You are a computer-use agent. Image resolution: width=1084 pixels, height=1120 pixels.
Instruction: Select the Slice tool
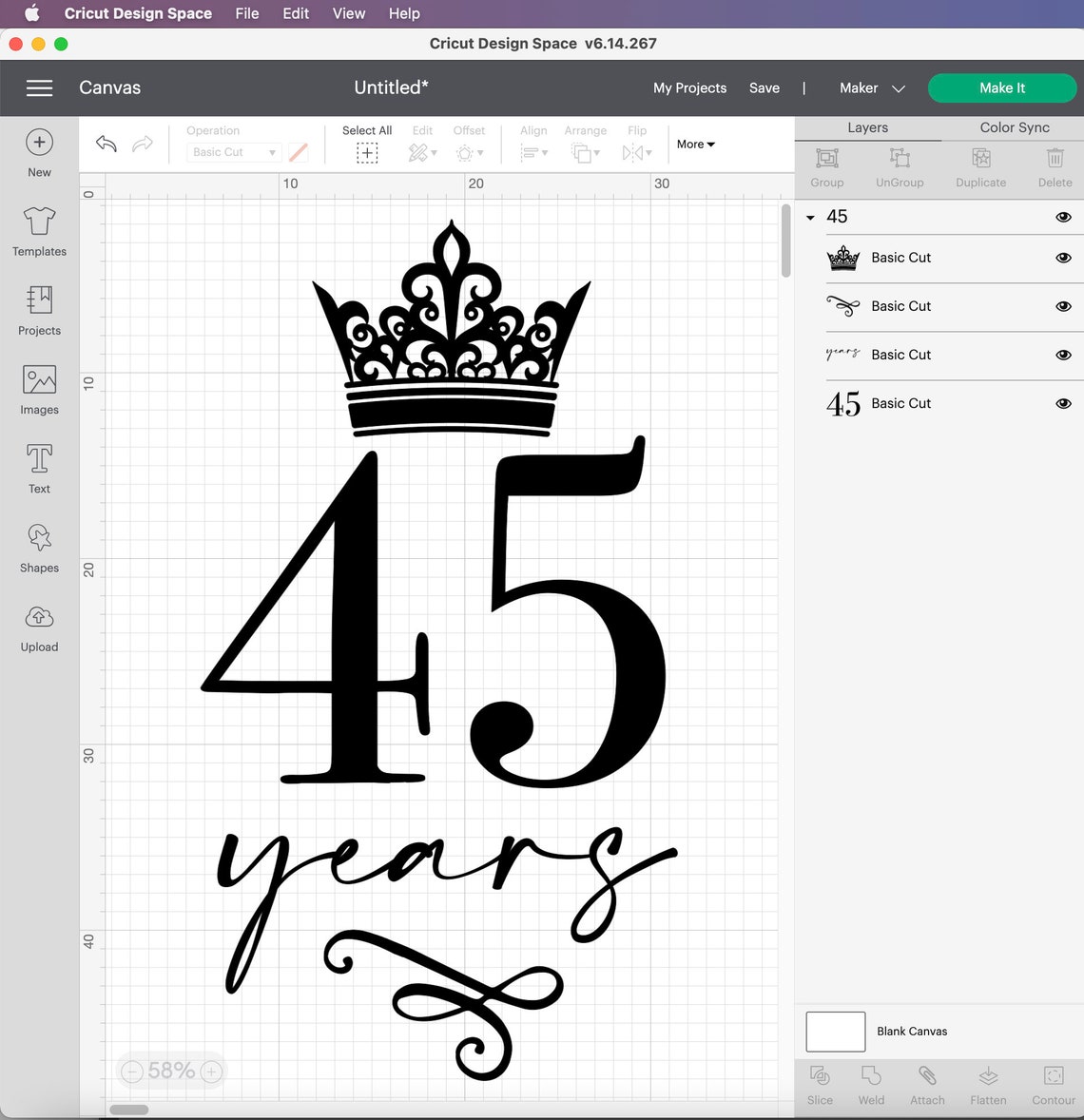click(819, 1084)
